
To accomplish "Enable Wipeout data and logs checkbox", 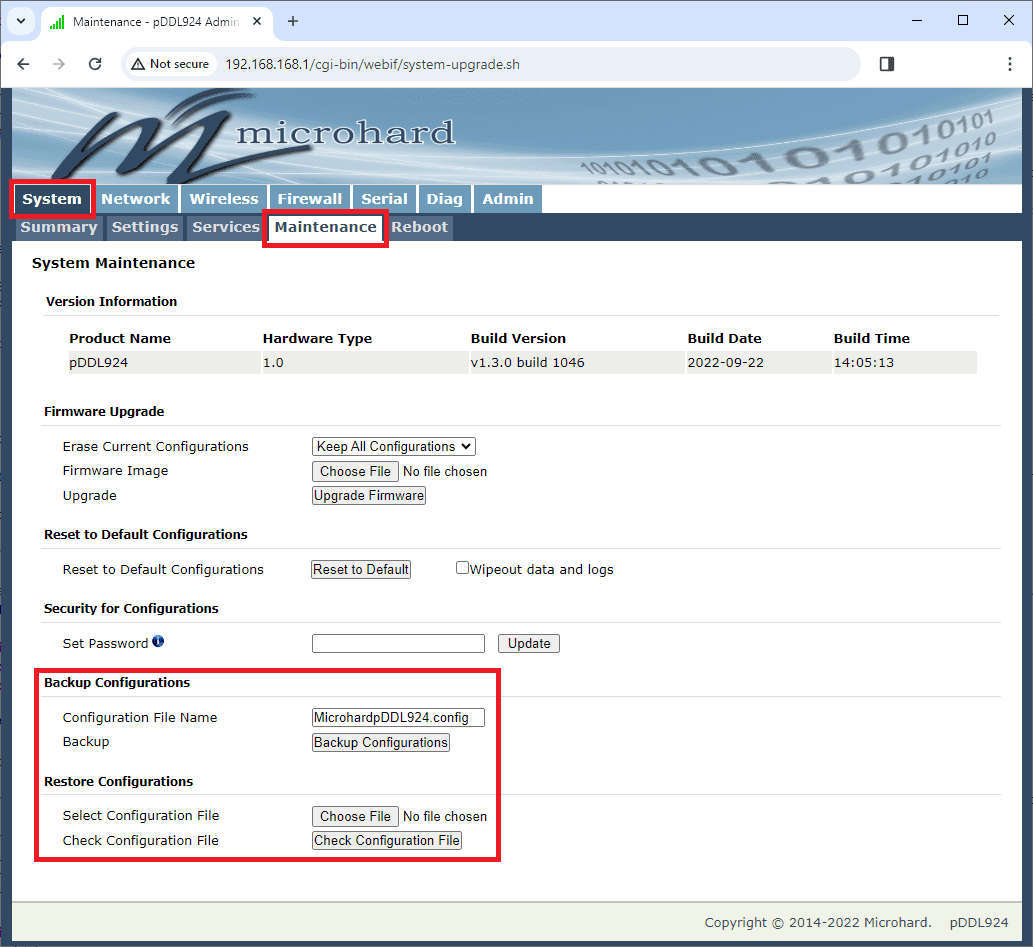I will (462, 568).
